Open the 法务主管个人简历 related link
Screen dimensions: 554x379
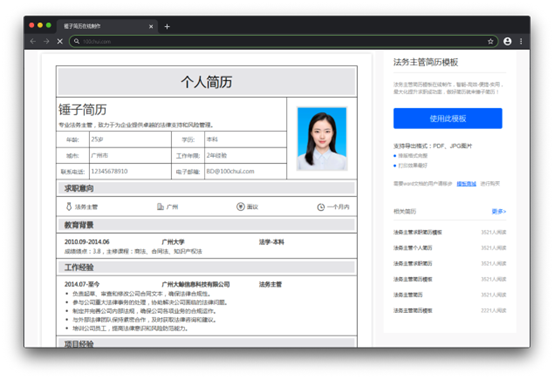coord(413,248)
